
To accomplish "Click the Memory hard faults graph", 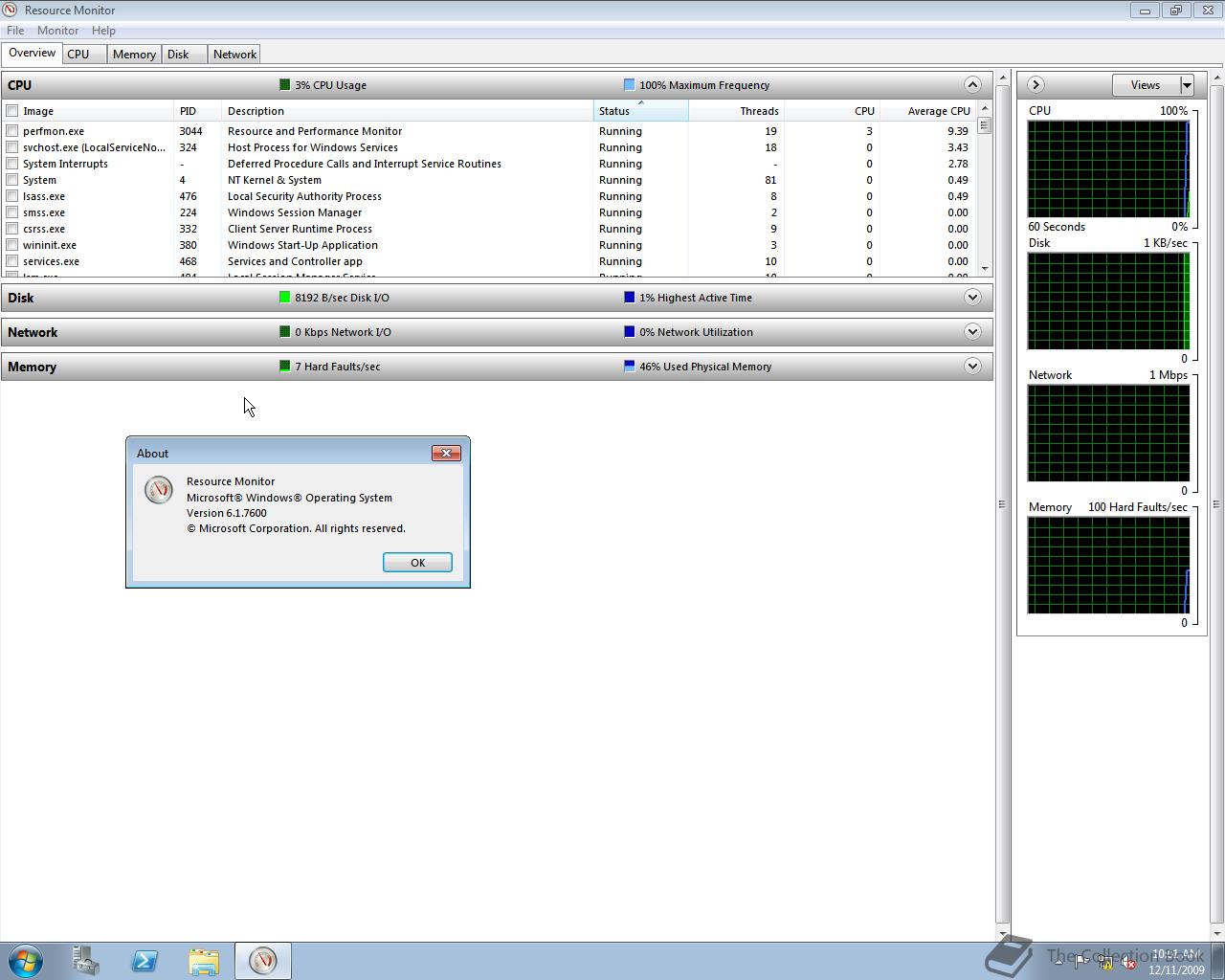I will (1108, 566).
